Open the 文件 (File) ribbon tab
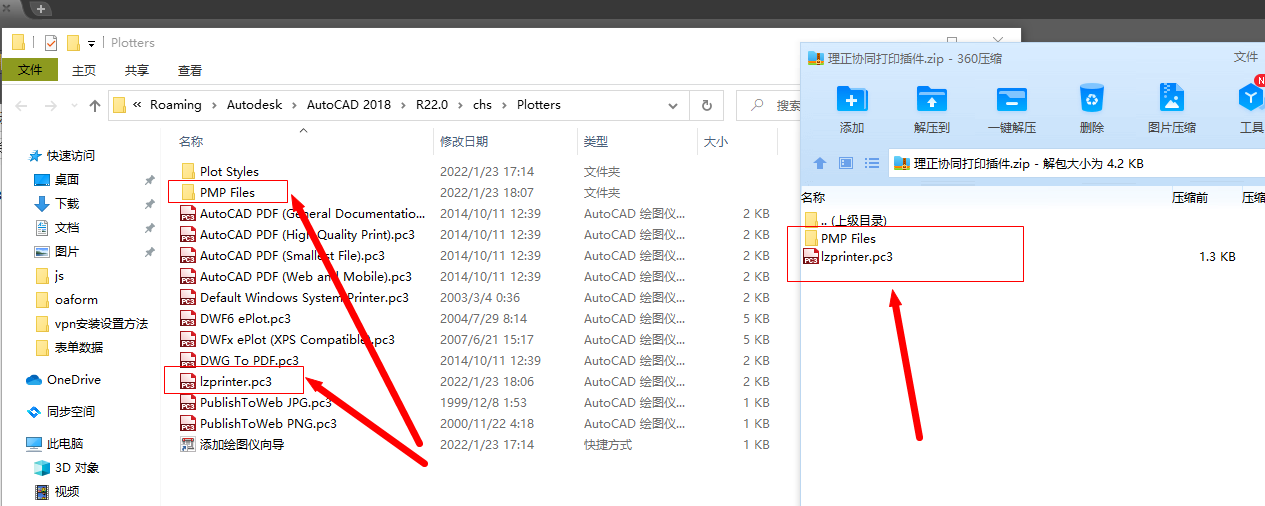Viewport: 1265px width, 506px height. pyautogui.click(x=30, y=70)
